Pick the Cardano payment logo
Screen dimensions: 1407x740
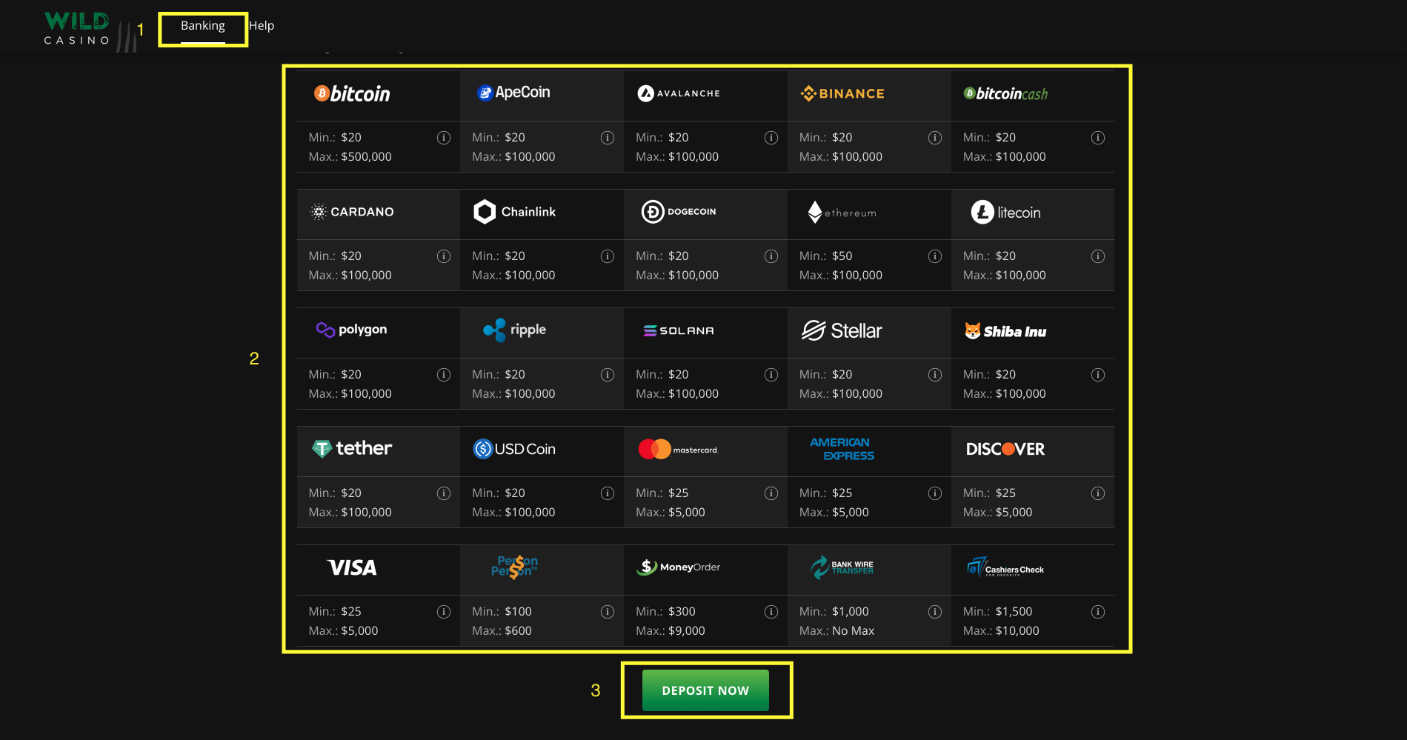click(x=352, y=212)
